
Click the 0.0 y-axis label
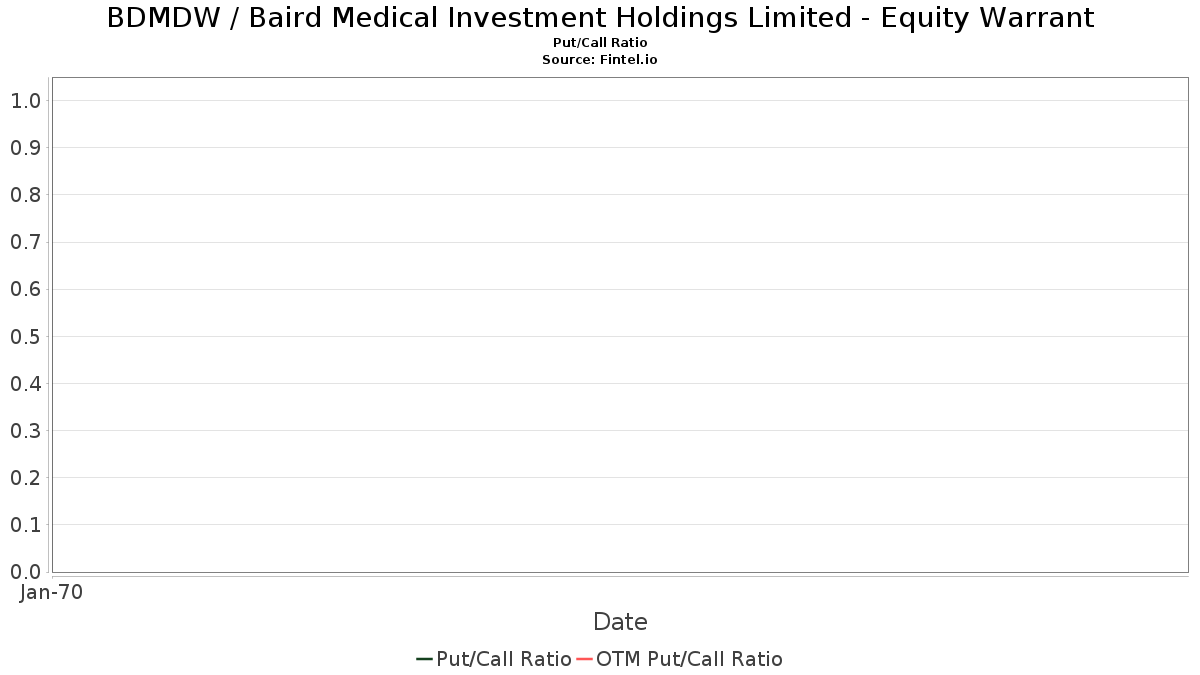(25, 572)
